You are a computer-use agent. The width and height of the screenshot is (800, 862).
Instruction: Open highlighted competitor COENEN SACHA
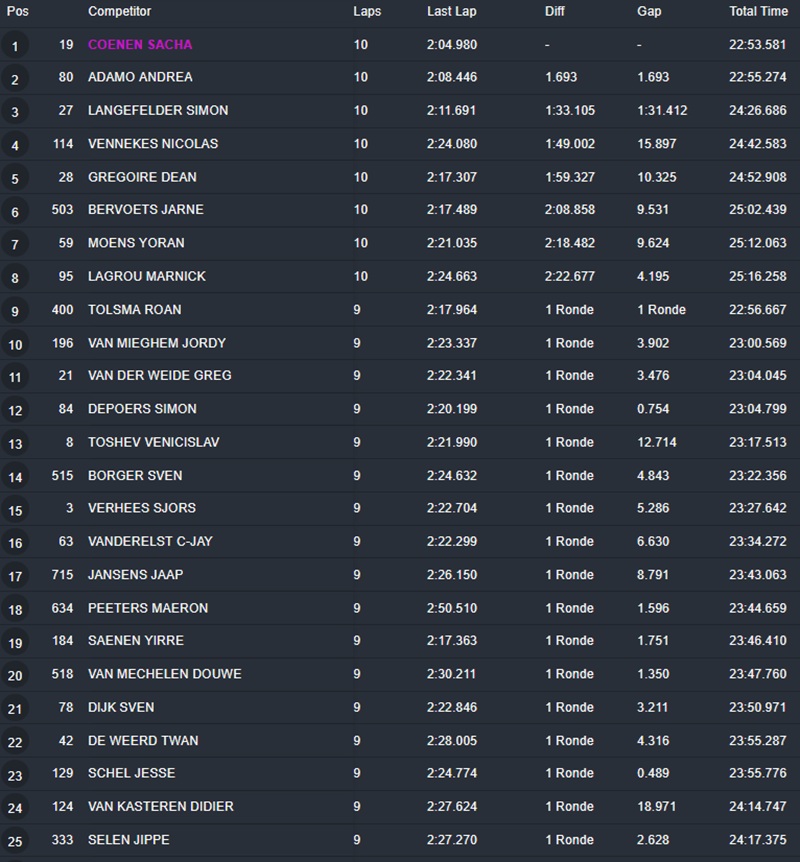coord(140,45)
